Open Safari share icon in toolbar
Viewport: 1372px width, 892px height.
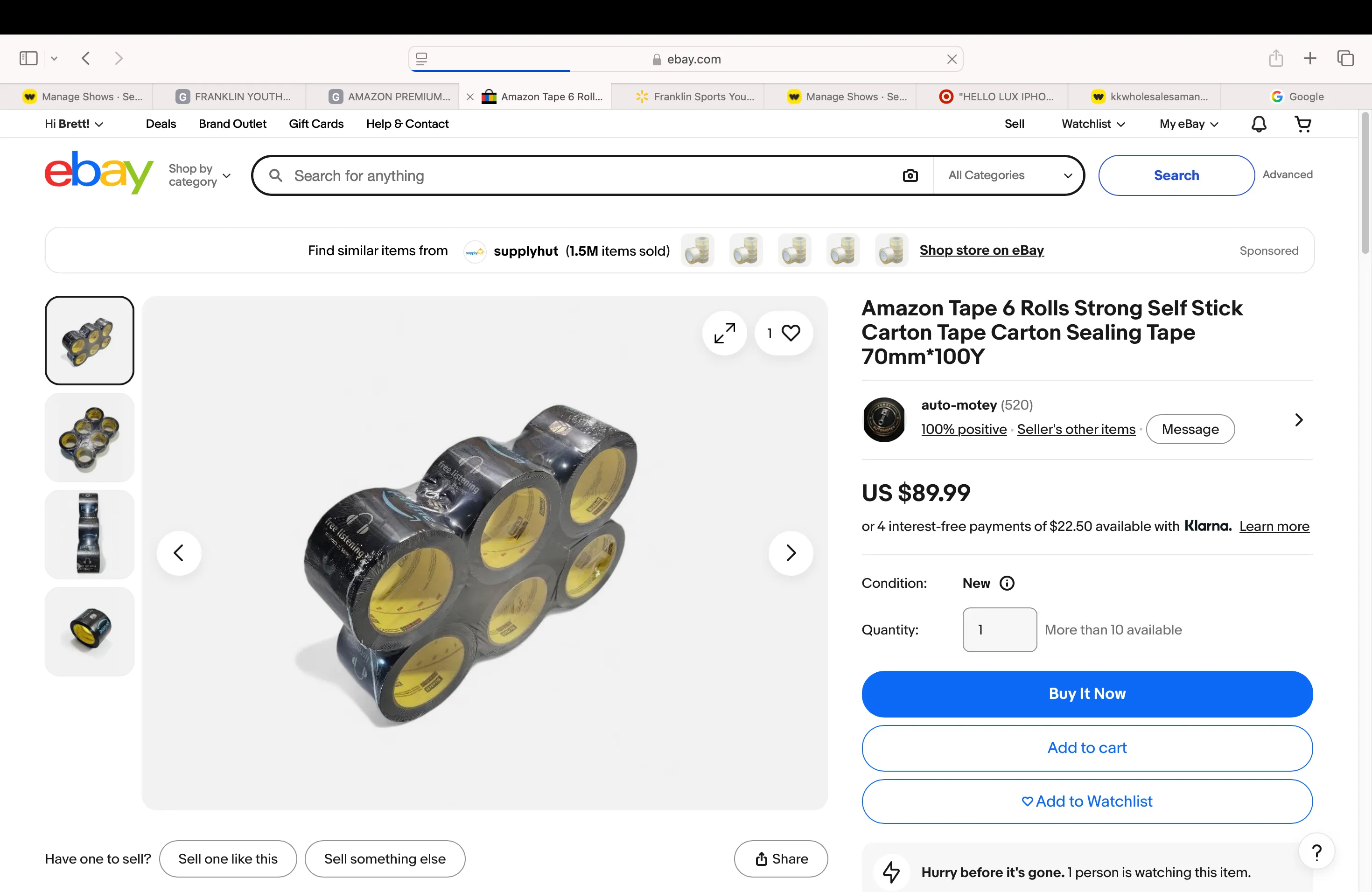coord(1276,58)
